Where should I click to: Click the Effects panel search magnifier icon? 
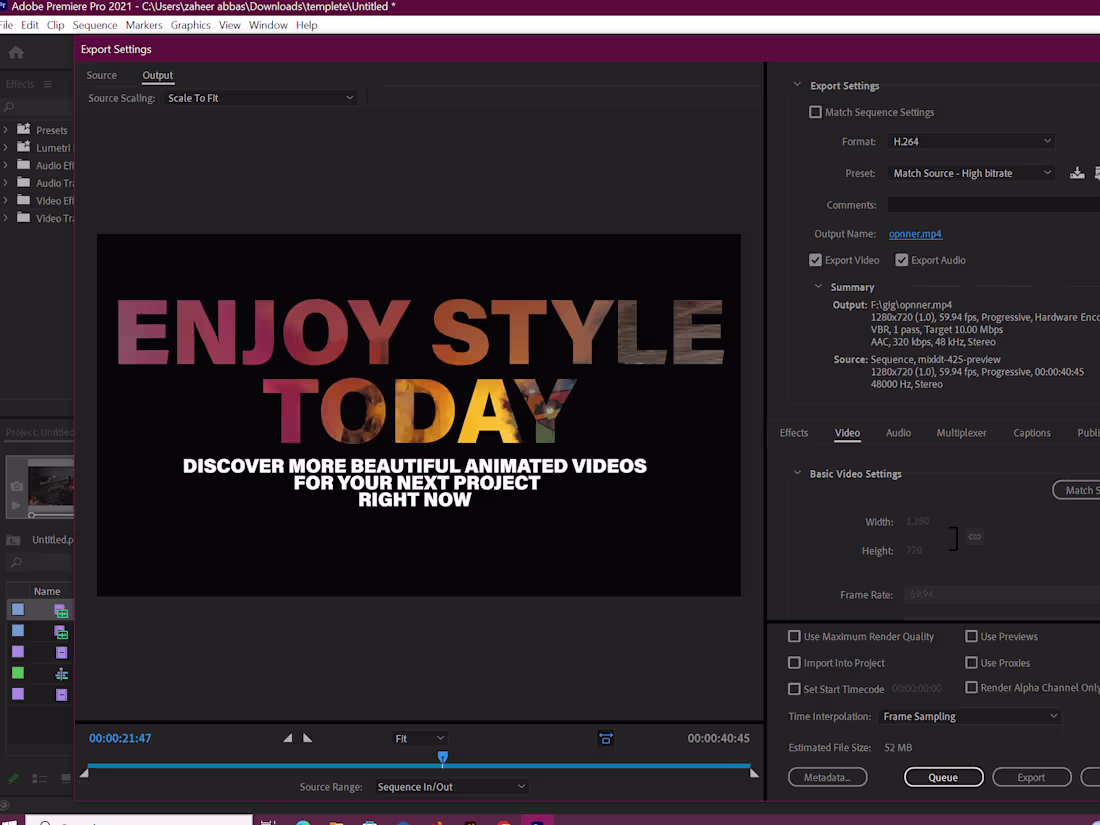8,107
